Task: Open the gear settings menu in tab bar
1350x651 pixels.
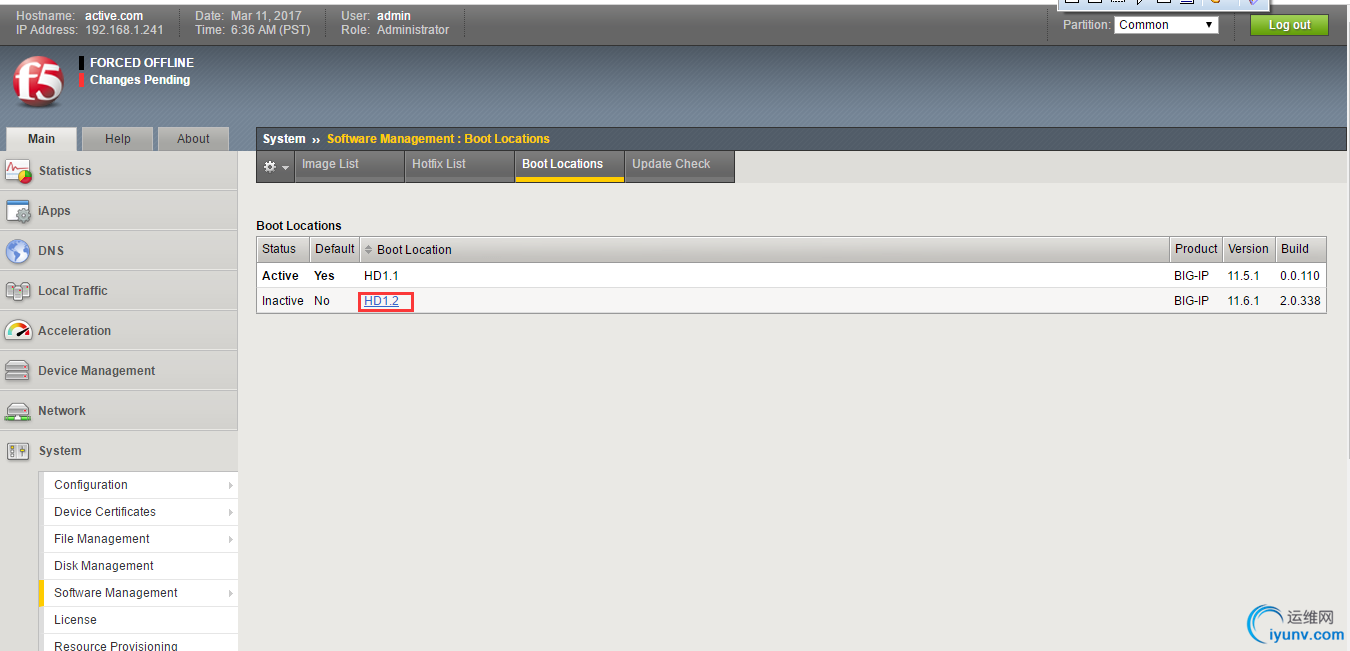Action: pos(276,166)
